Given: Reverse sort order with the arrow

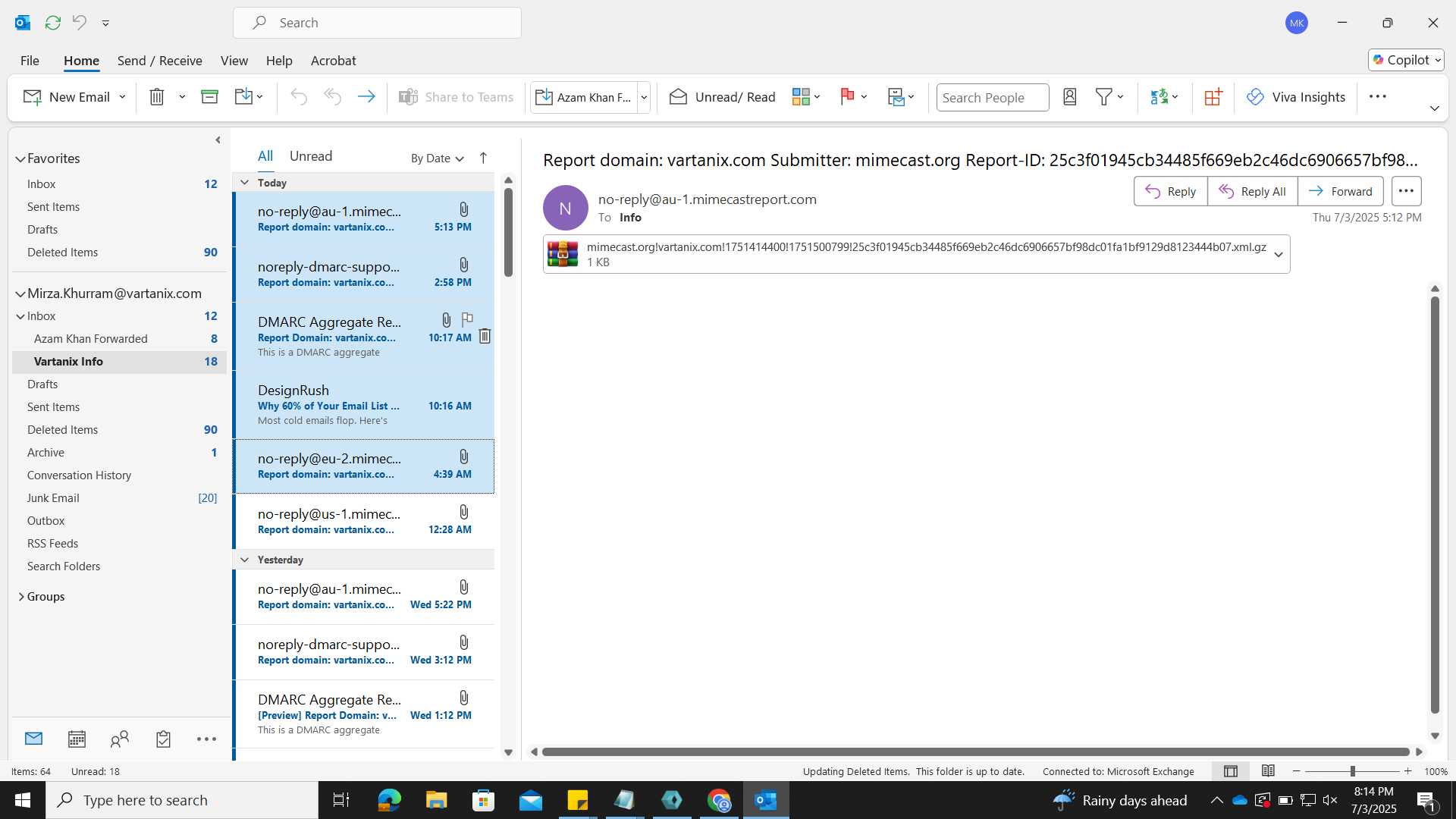Looking at the screenshot, I should pos(483,158).
